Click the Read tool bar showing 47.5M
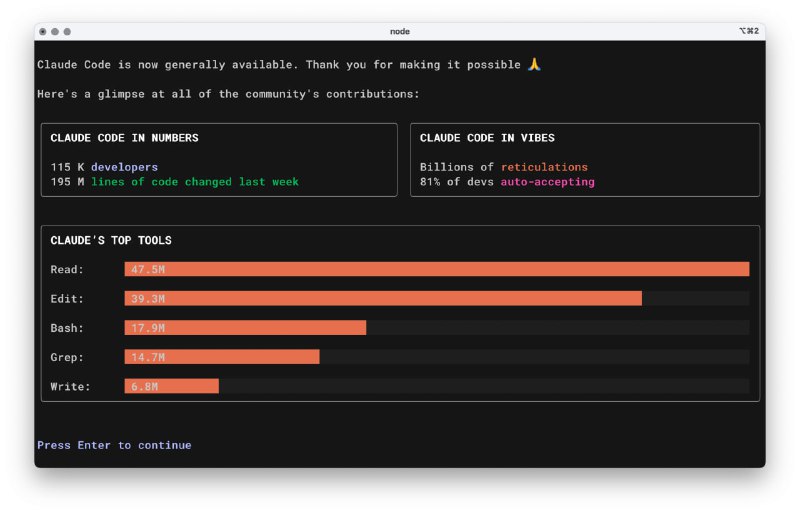Screen dimensions: 800x513 click(x=437, y=269)
